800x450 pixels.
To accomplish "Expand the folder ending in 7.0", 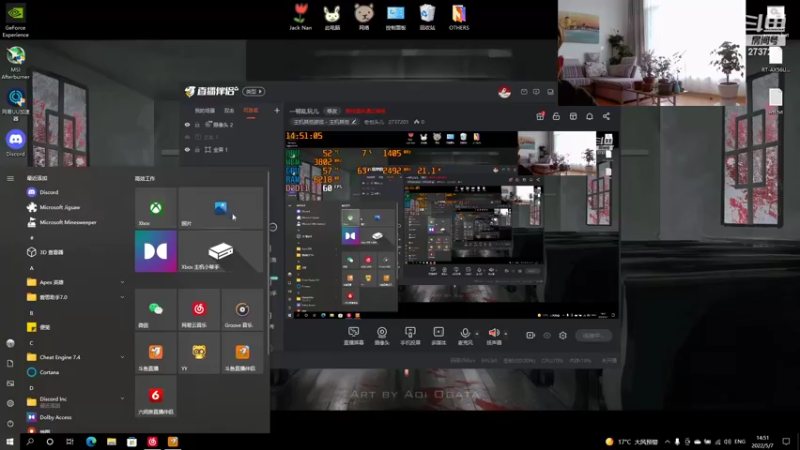I will tap(76, 297).
